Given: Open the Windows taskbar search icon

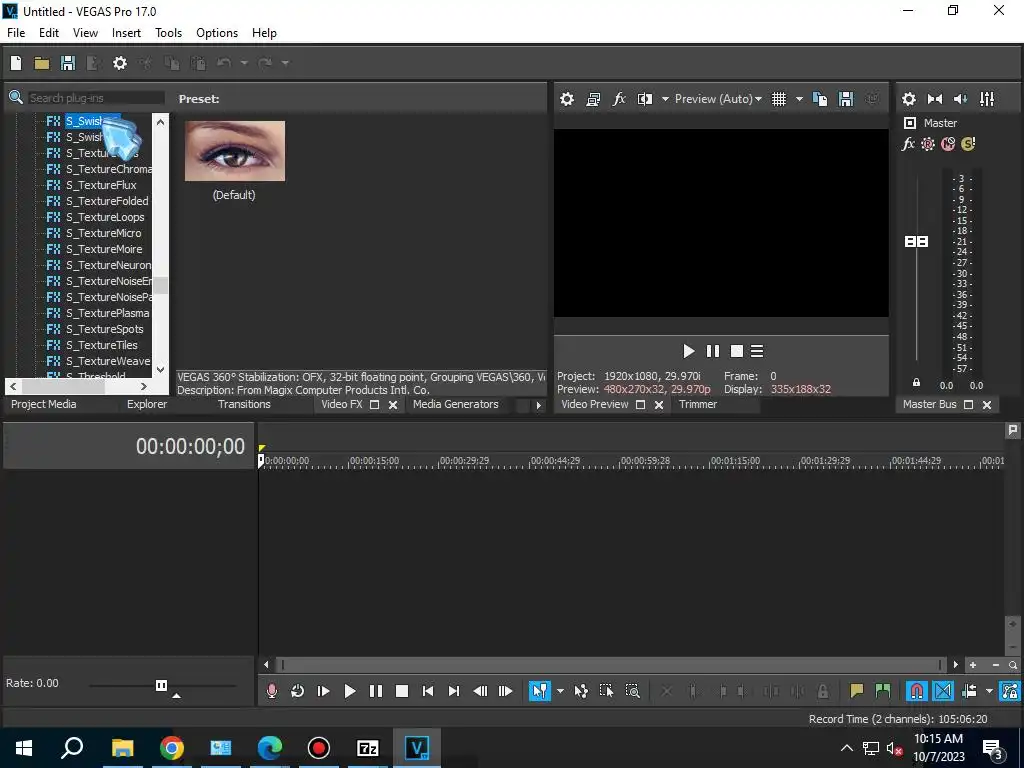Looking at the screenshot, I should [x=72, y=747].
